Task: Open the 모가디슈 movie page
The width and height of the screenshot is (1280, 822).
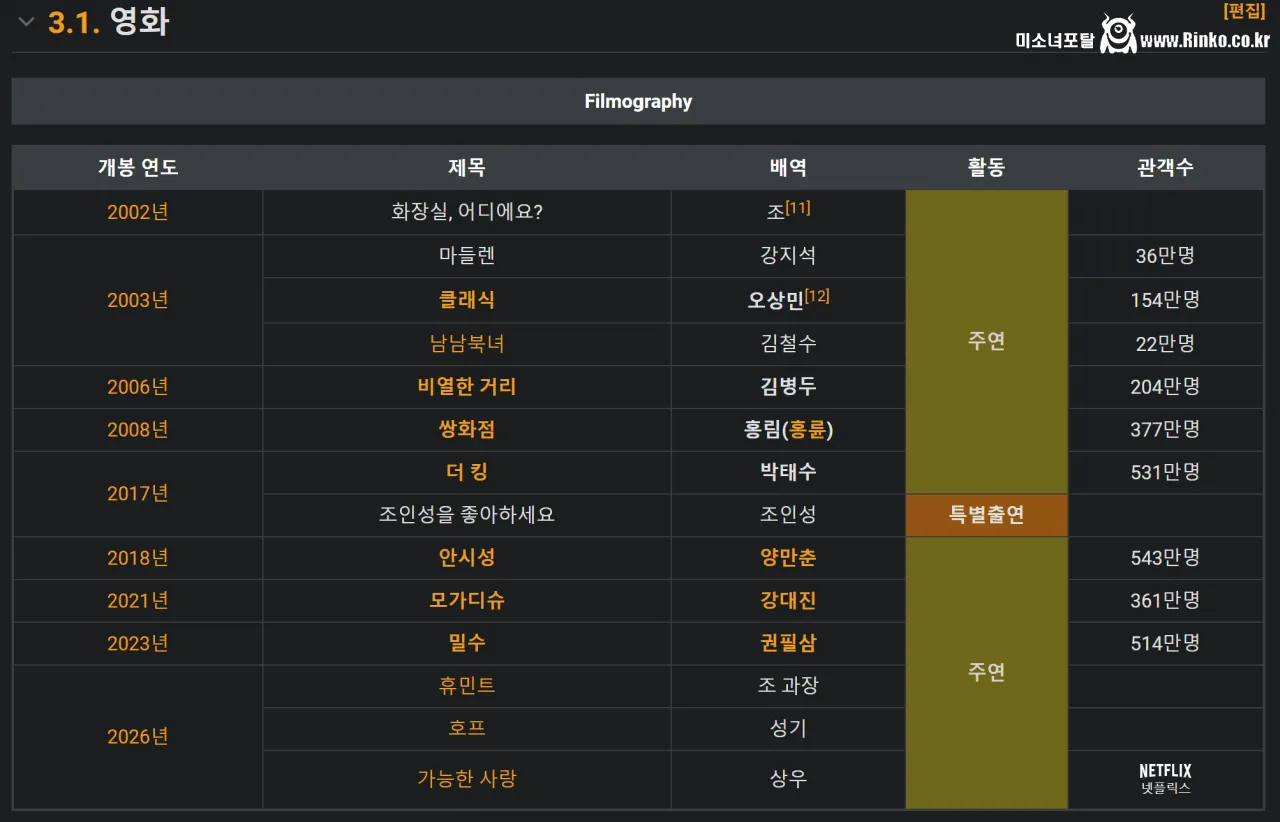Action: pyautogui.click(x=466, y=600)
